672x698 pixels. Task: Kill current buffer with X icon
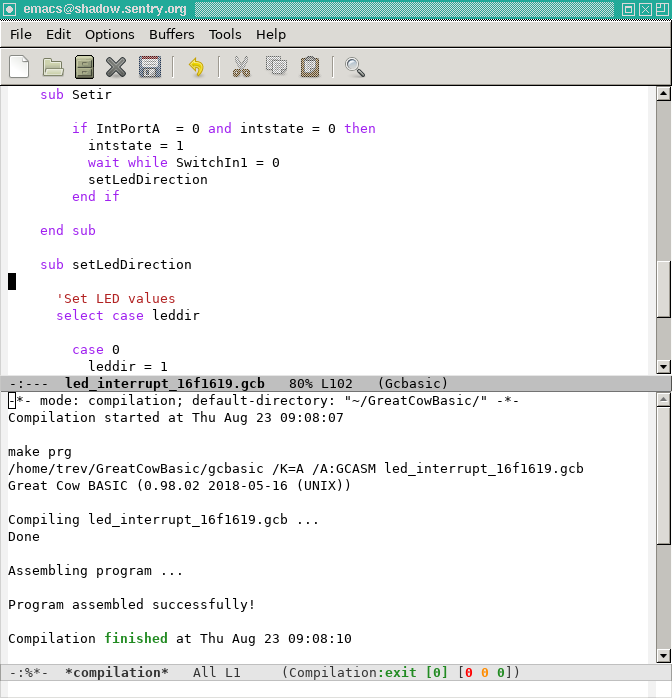click(x=116, y=67)
